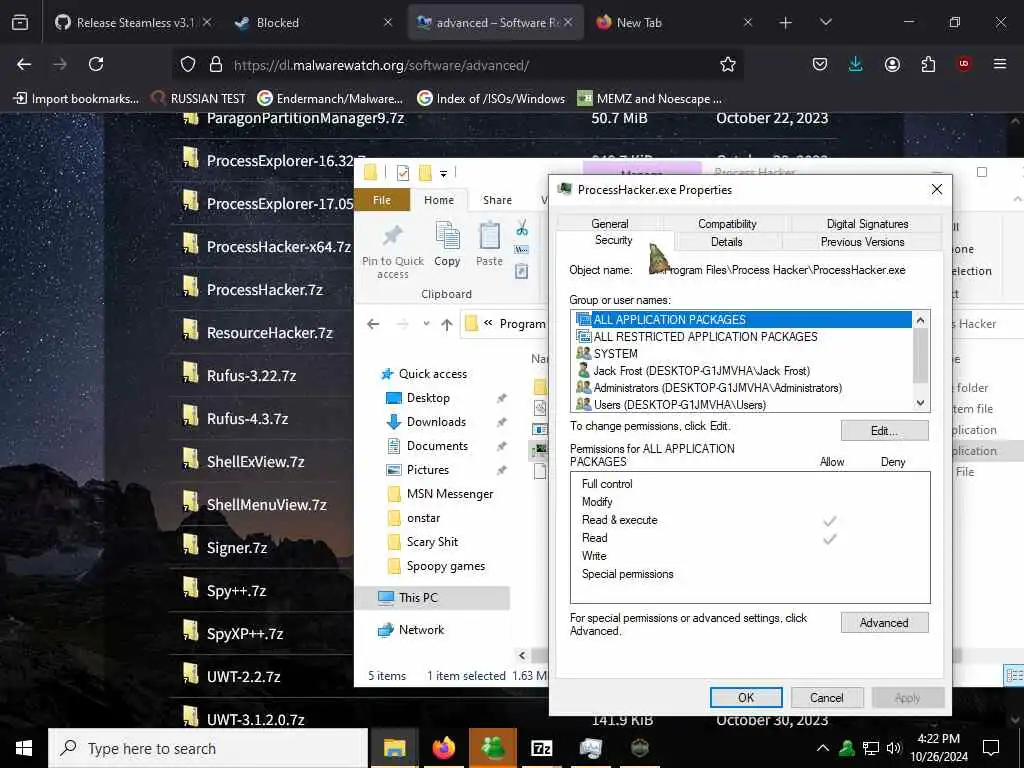Click the Explorer back navigation arrow

(373, 324)
